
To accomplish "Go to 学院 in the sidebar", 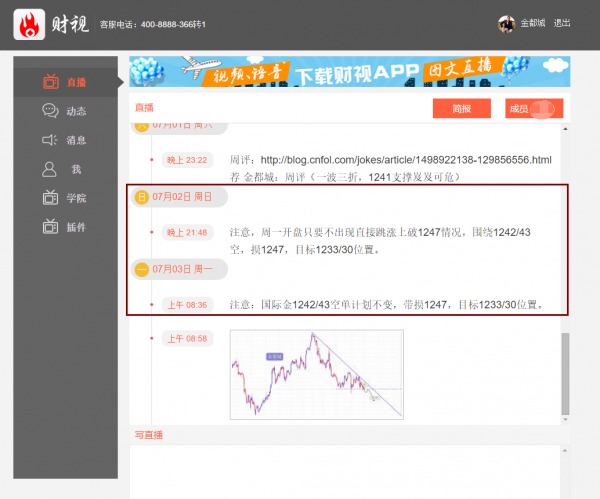I will coord(65,198).
